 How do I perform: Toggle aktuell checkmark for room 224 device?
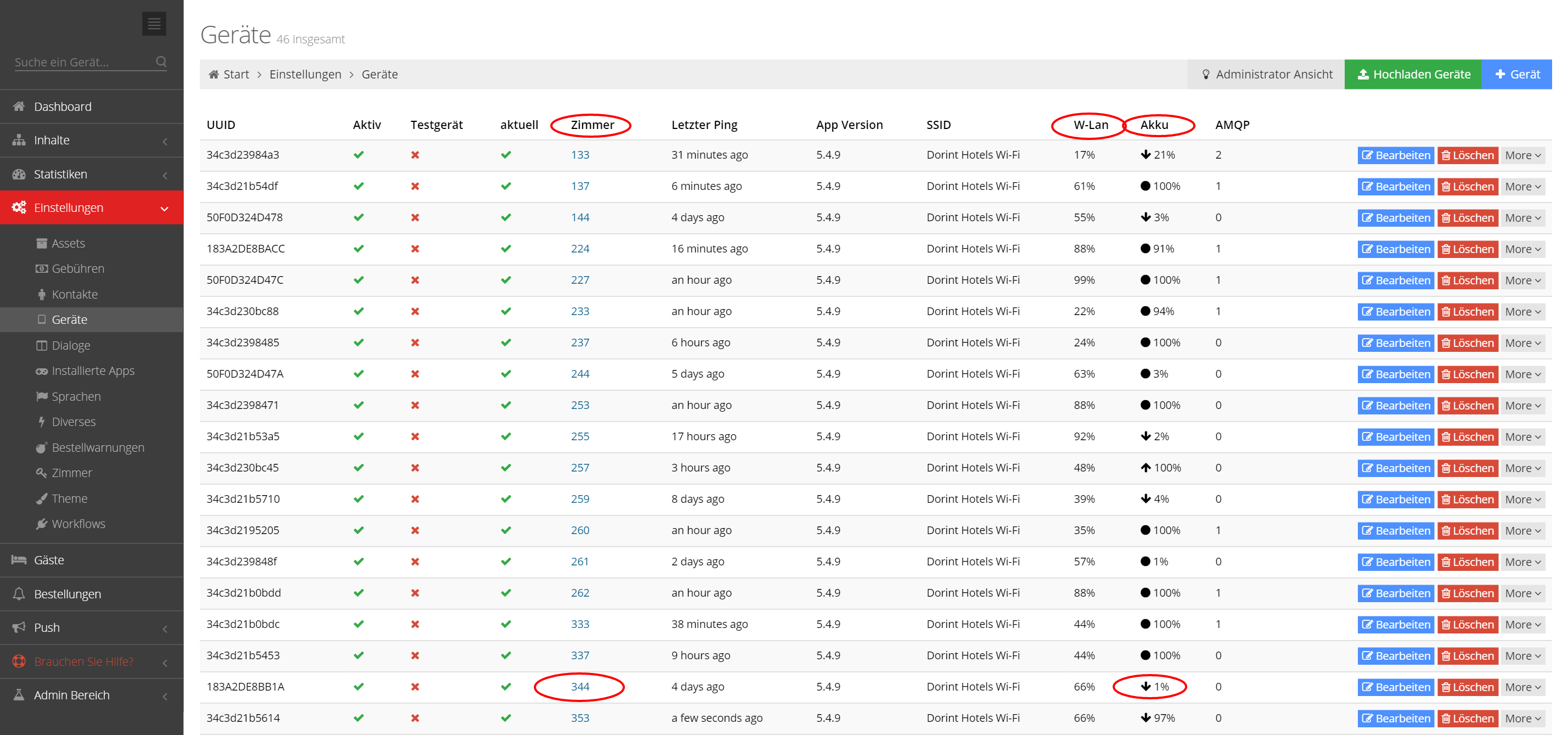coord(506,249)
